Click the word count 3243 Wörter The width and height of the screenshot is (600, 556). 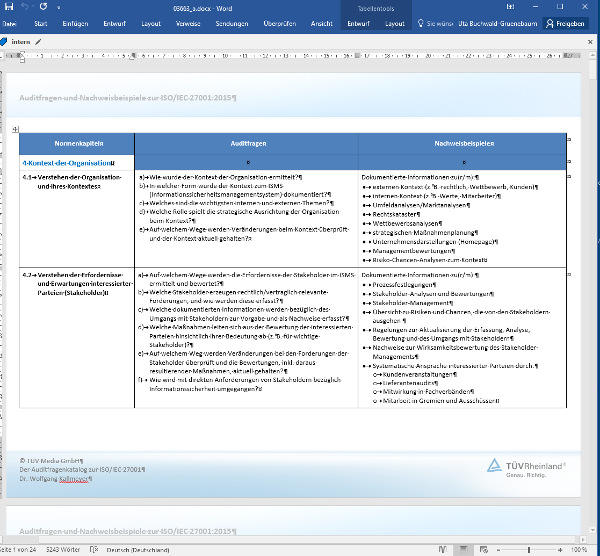tap(62, 550)
